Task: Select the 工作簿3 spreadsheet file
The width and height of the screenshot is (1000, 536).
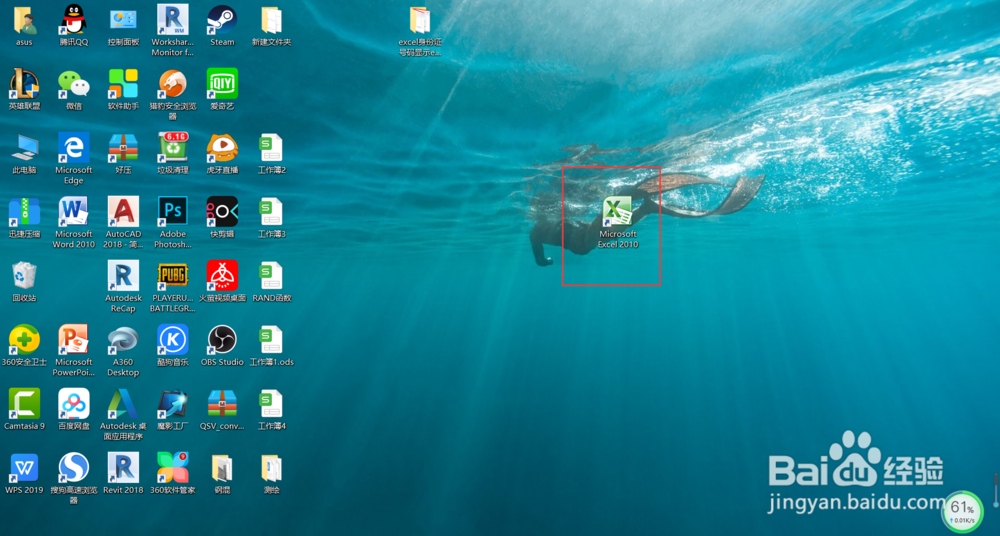Action: click(272, 217)
